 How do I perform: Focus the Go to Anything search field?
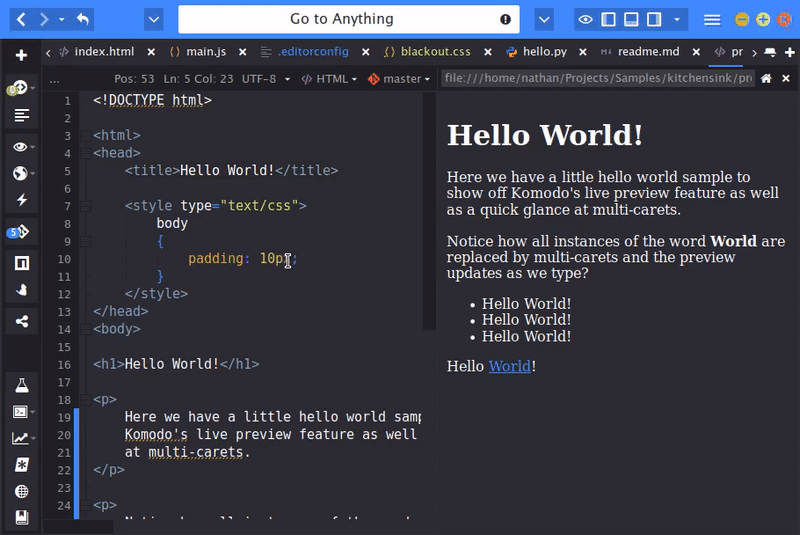pos(341,19)
